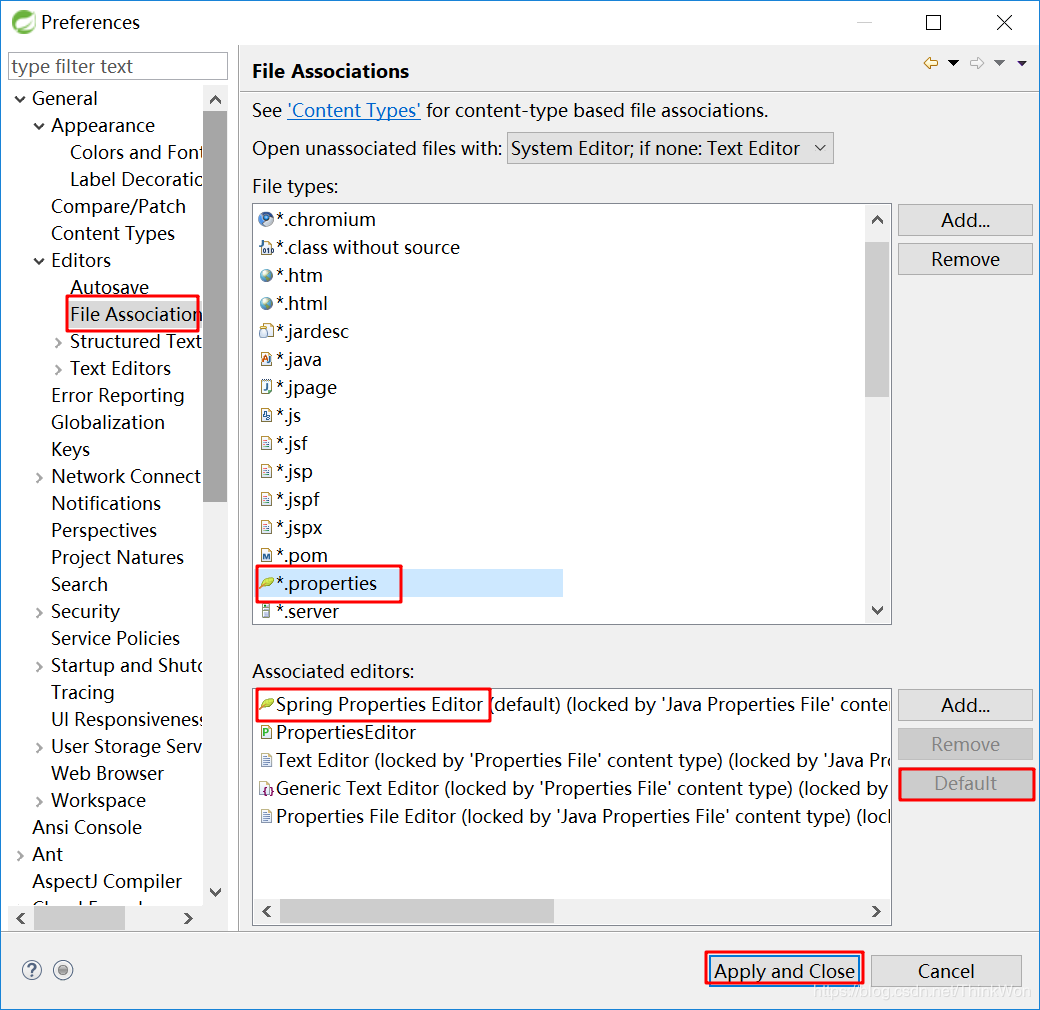The width and height of the screenshot is (1040, 1010).
Task: Click the Default button
Action: [965, 784]
